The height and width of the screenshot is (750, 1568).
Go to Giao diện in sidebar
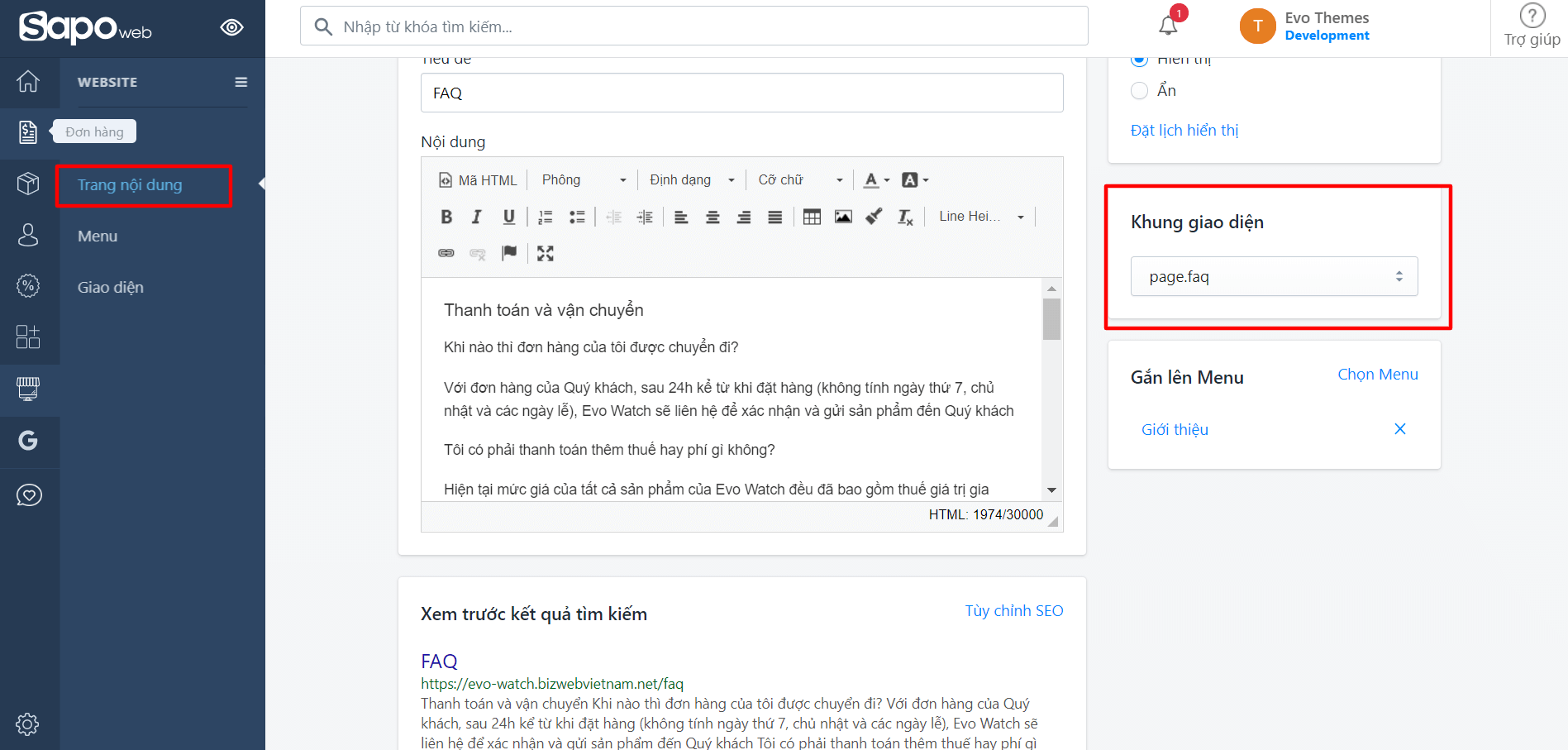[111, 288]
